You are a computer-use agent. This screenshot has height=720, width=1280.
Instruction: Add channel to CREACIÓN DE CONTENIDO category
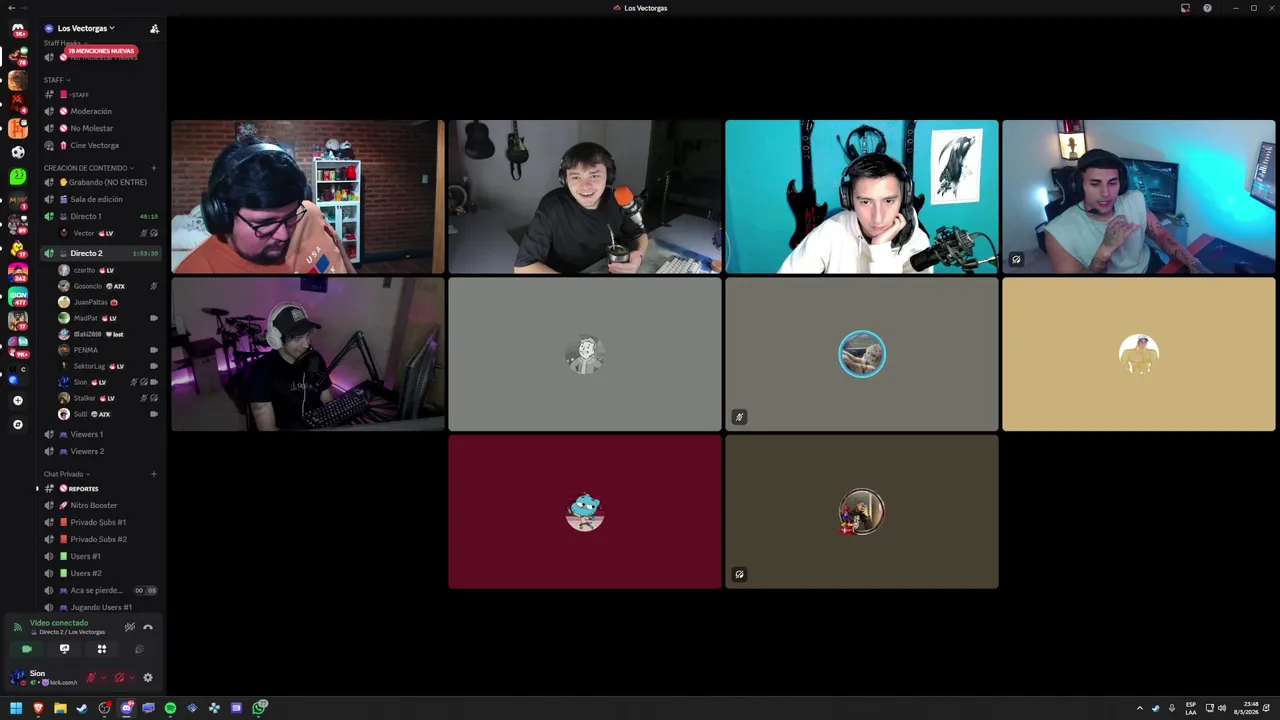(154, 168)
